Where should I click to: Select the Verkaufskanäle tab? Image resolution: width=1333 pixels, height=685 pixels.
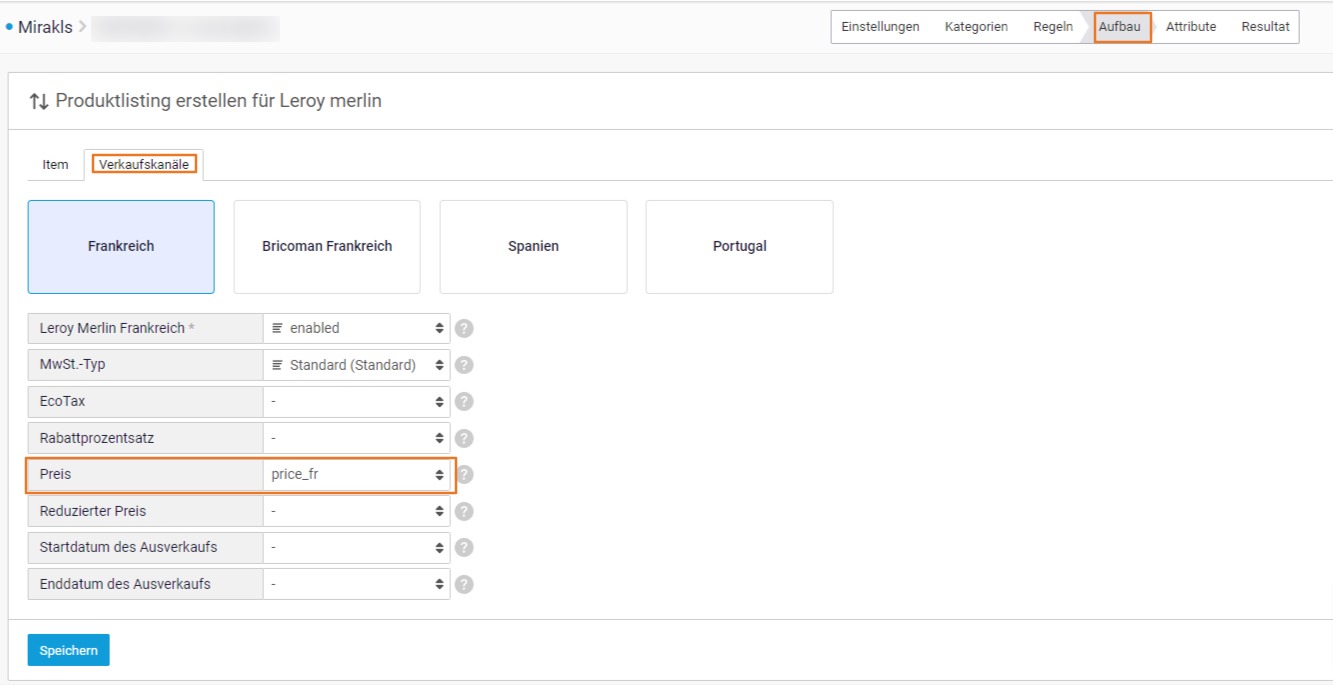(144, 164)
